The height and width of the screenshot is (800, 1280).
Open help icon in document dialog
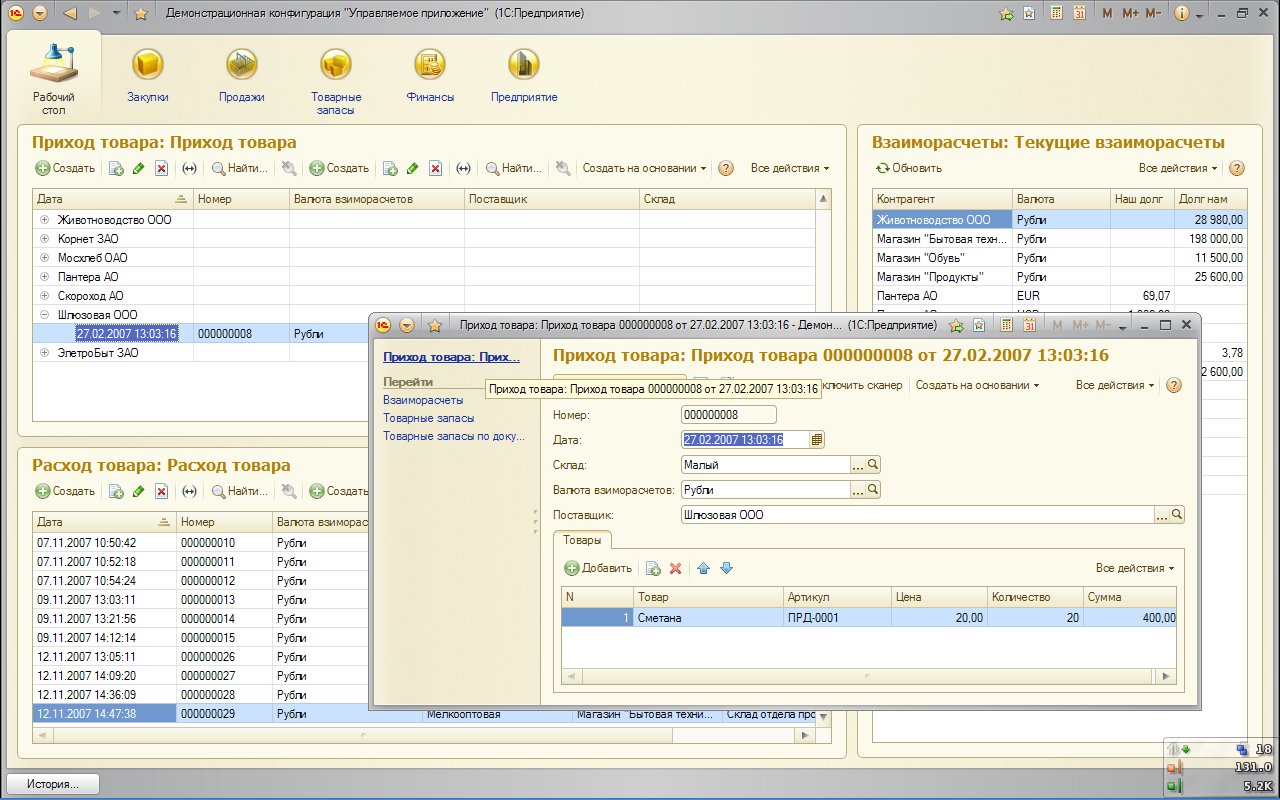pyautogui.click(x=1174, y=385)
